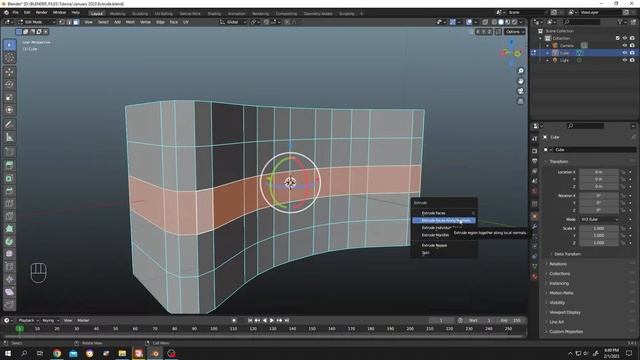Open the viewport Options dropdown

tap(515, 31)
